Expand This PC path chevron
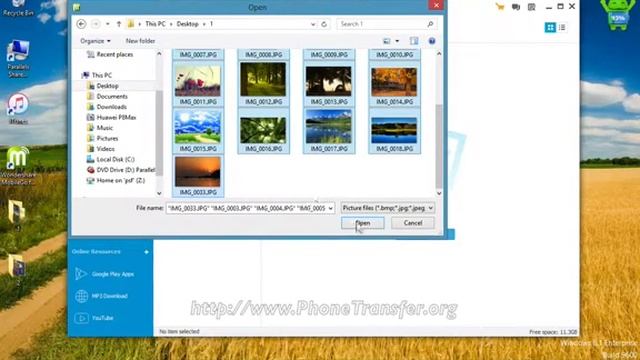Viewport: 640px width, 360px height. pos(171,24)
